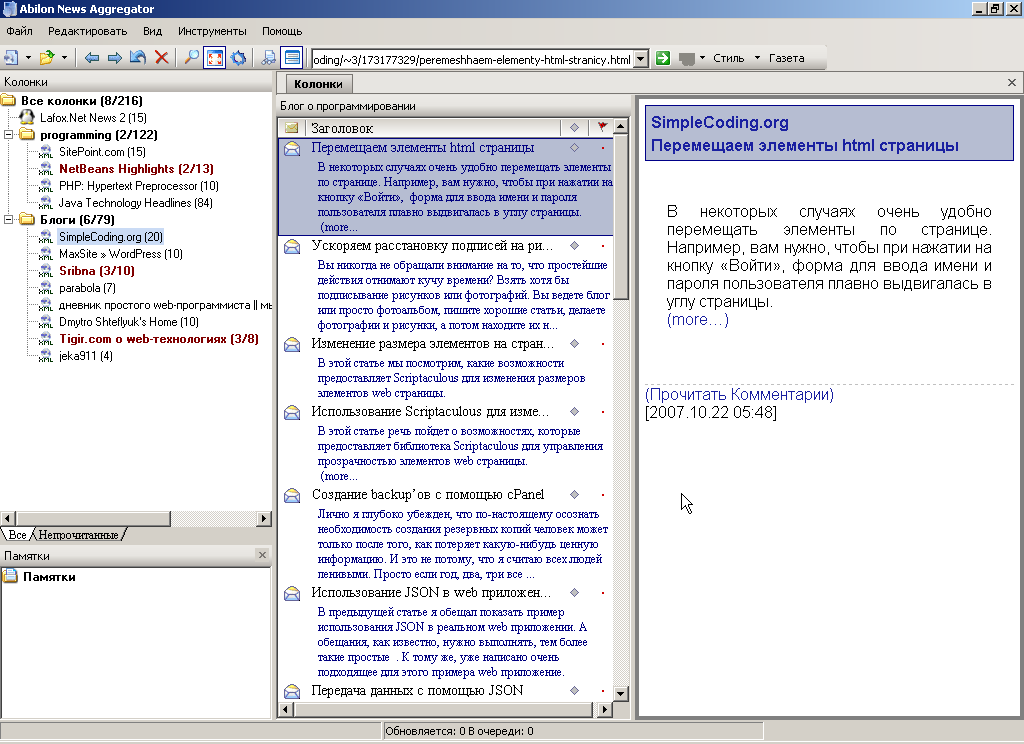Close the Памятки panel
The image size is (1024, 744).
click(263, 555)
